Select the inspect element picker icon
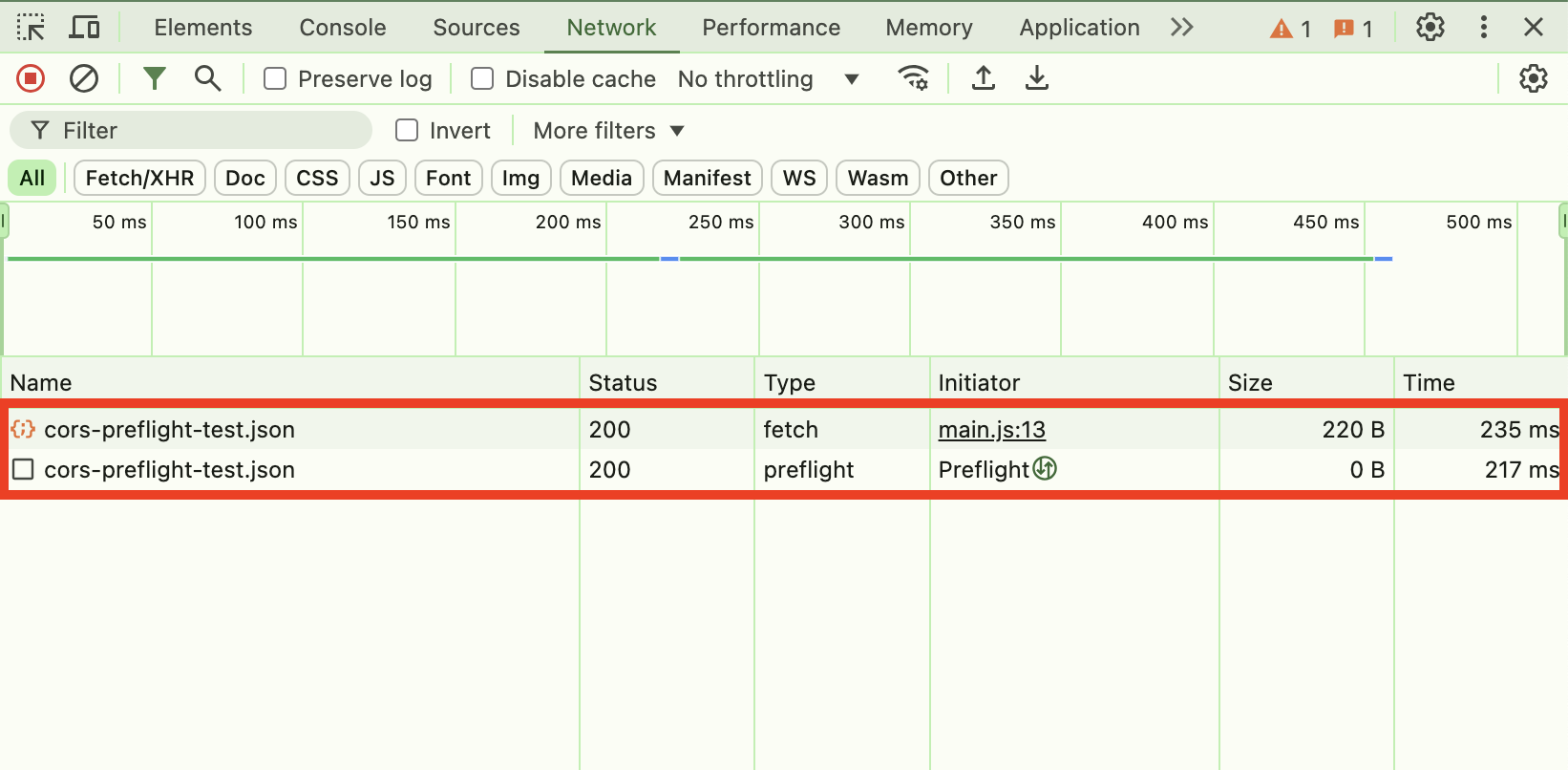Screen dimensions: 1568x770 (31, 28)
